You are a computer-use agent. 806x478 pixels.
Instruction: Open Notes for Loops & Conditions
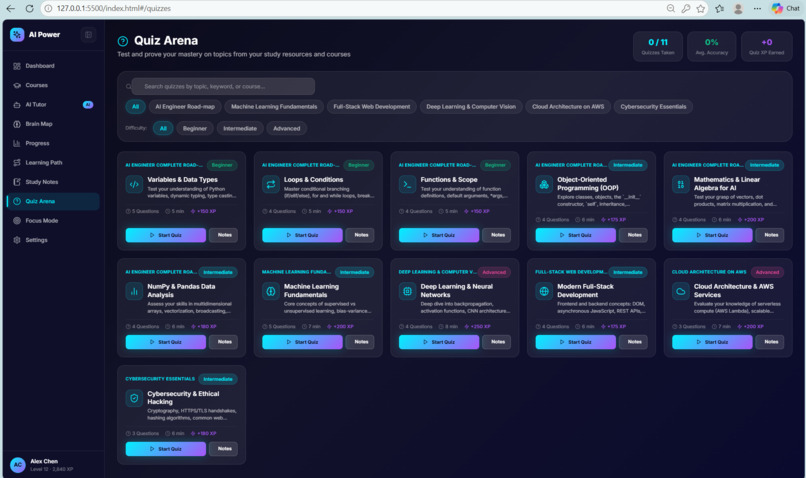click(360, 235)
